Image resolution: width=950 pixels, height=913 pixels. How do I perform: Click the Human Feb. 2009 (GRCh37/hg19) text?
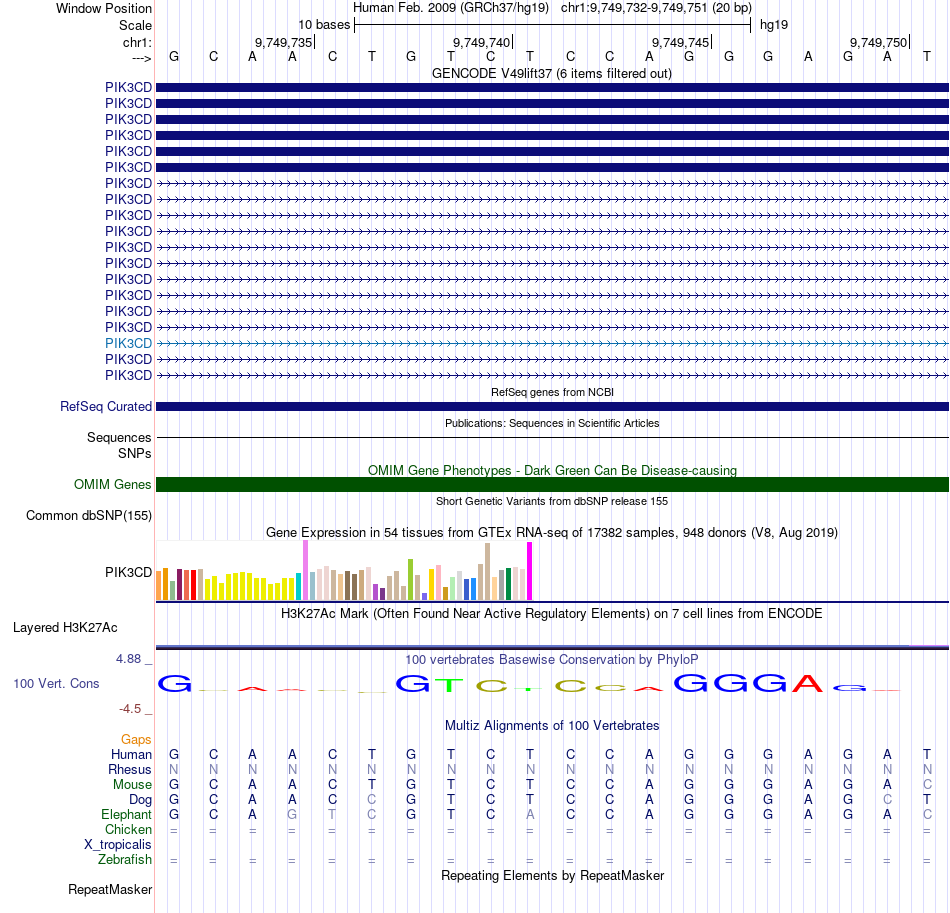click(451, 8)
